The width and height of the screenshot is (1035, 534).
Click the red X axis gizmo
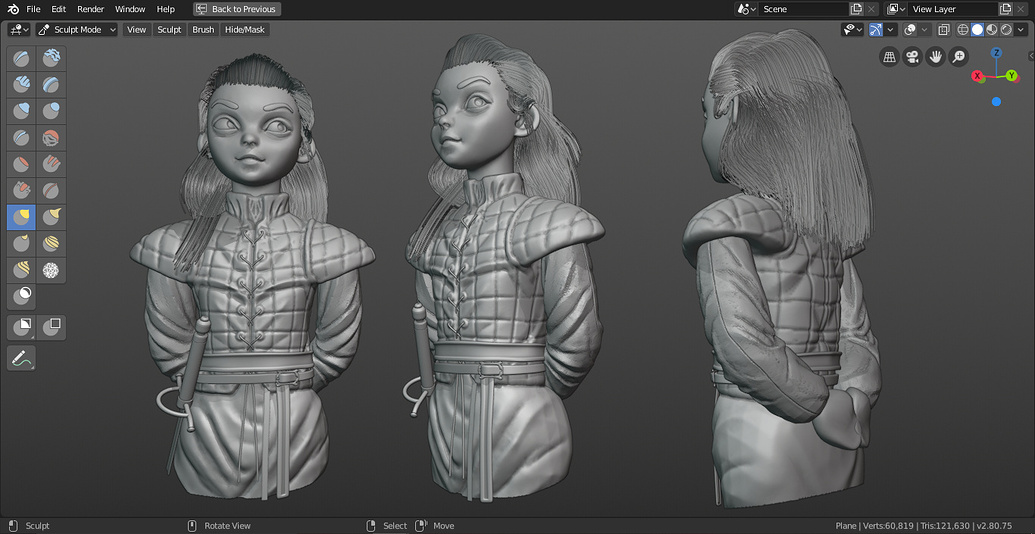pos(978,76)
